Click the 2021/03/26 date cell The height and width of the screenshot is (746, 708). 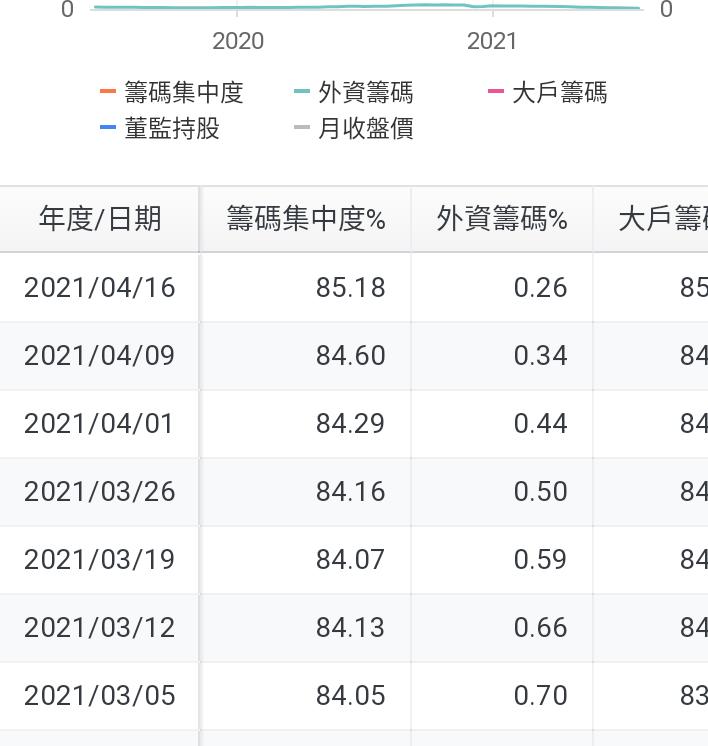coord(100,492)
